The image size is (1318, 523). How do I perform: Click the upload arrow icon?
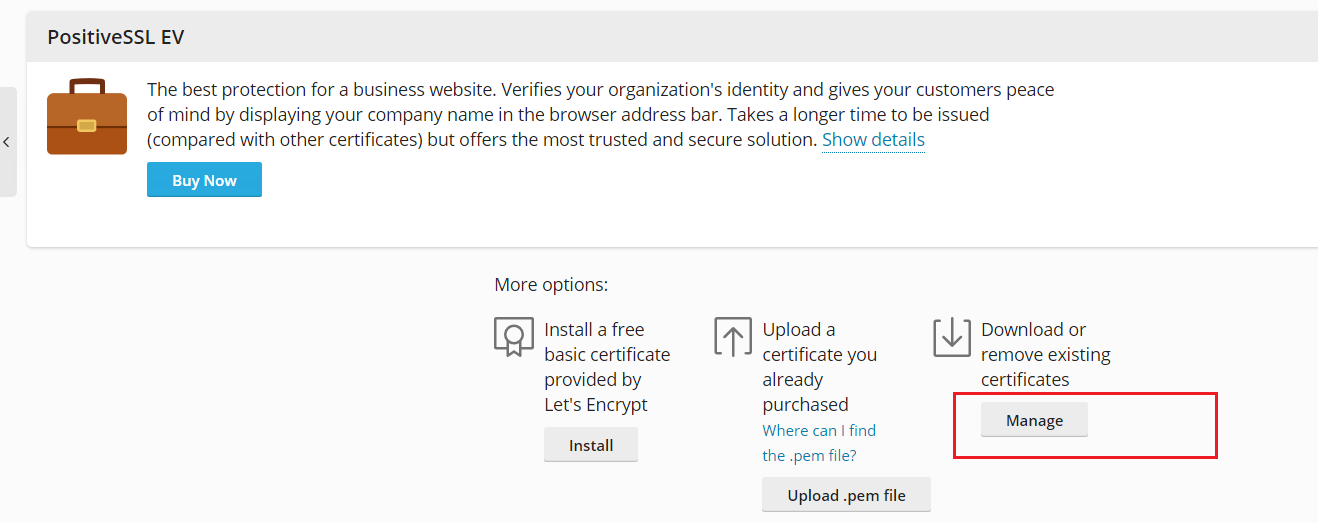click(733, 337)
